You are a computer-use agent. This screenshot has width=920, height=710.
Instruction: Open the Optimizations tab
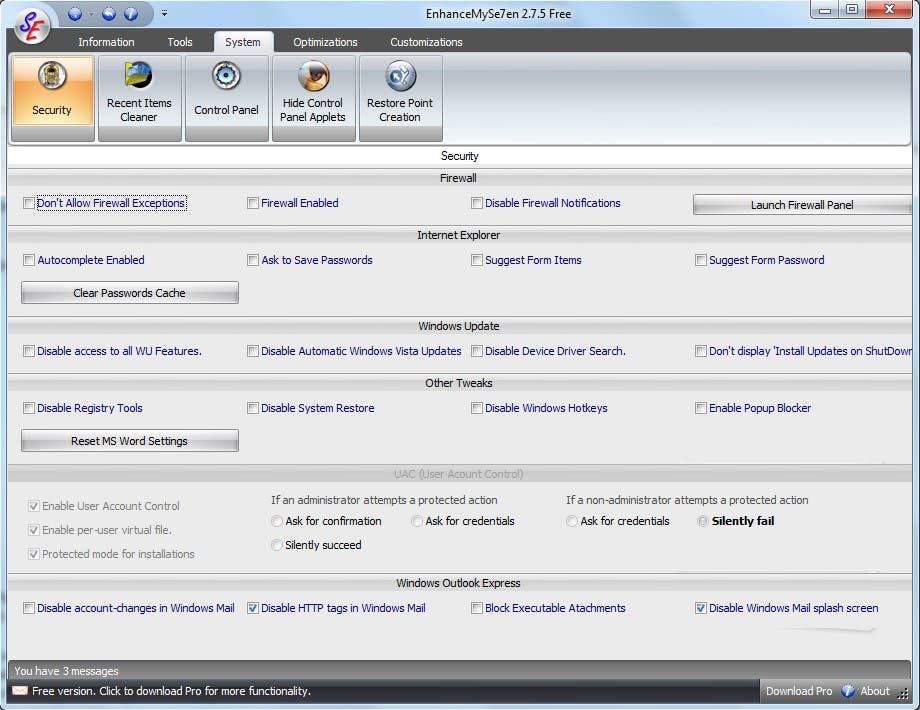pyautogui.click(x=325, y=42)
